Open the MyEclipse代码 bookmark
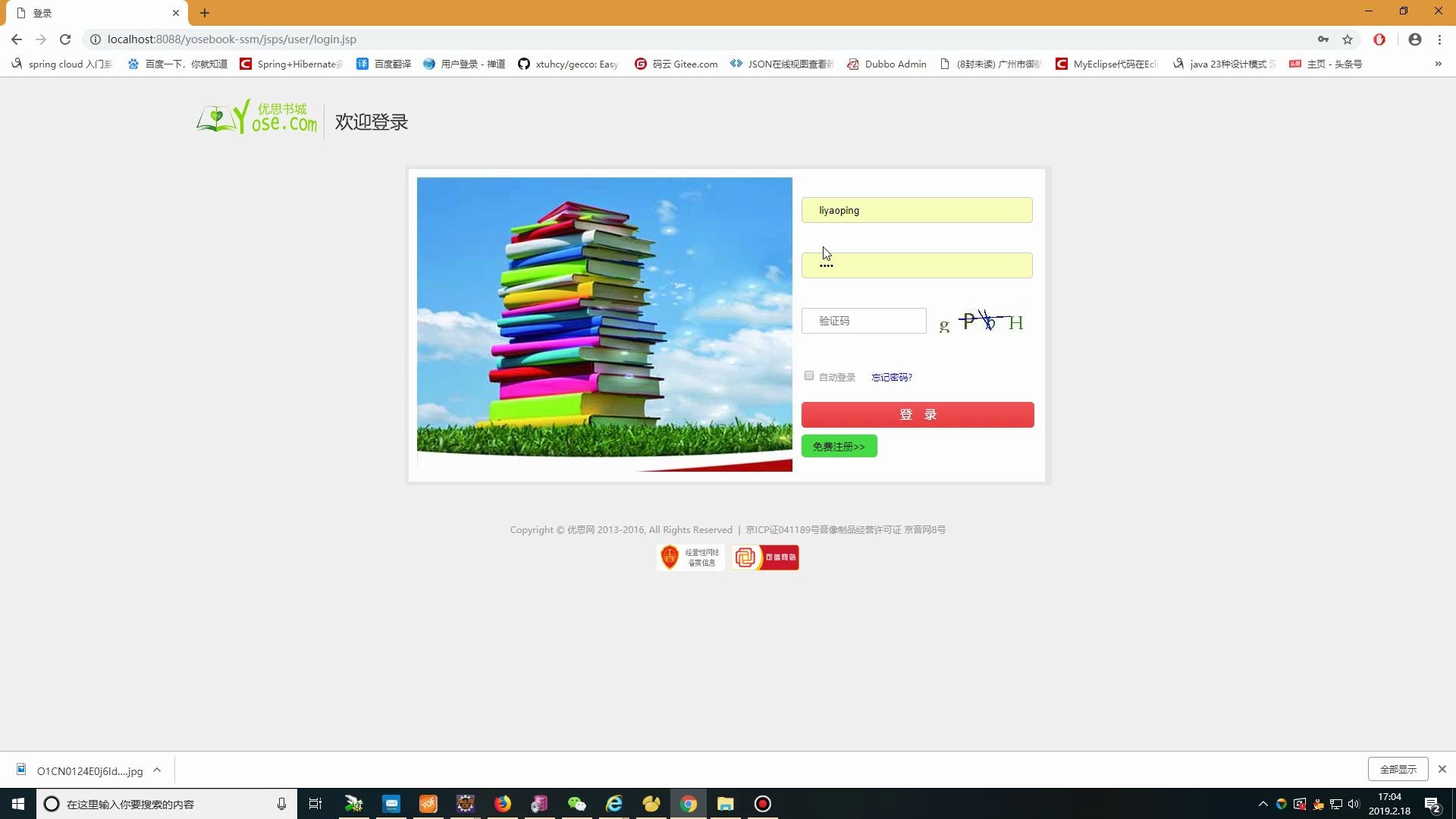The image size is (1456, 819). point(1107,64)
